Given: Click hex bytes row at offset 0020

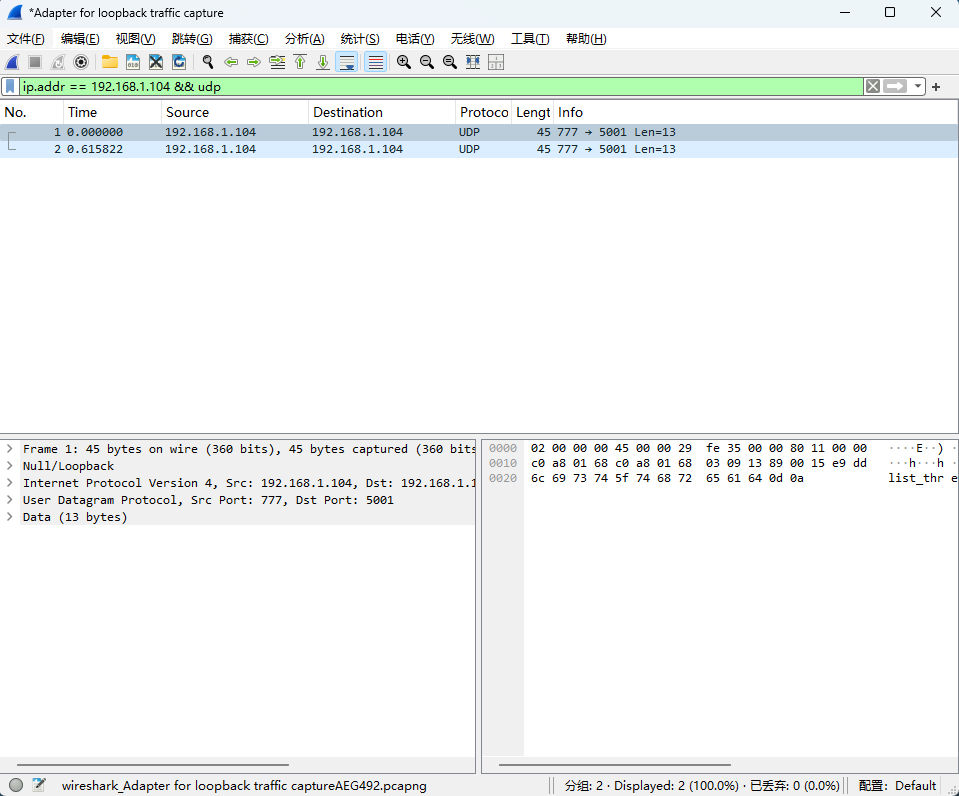Looking at the screenshot, I should pos(667,478).
